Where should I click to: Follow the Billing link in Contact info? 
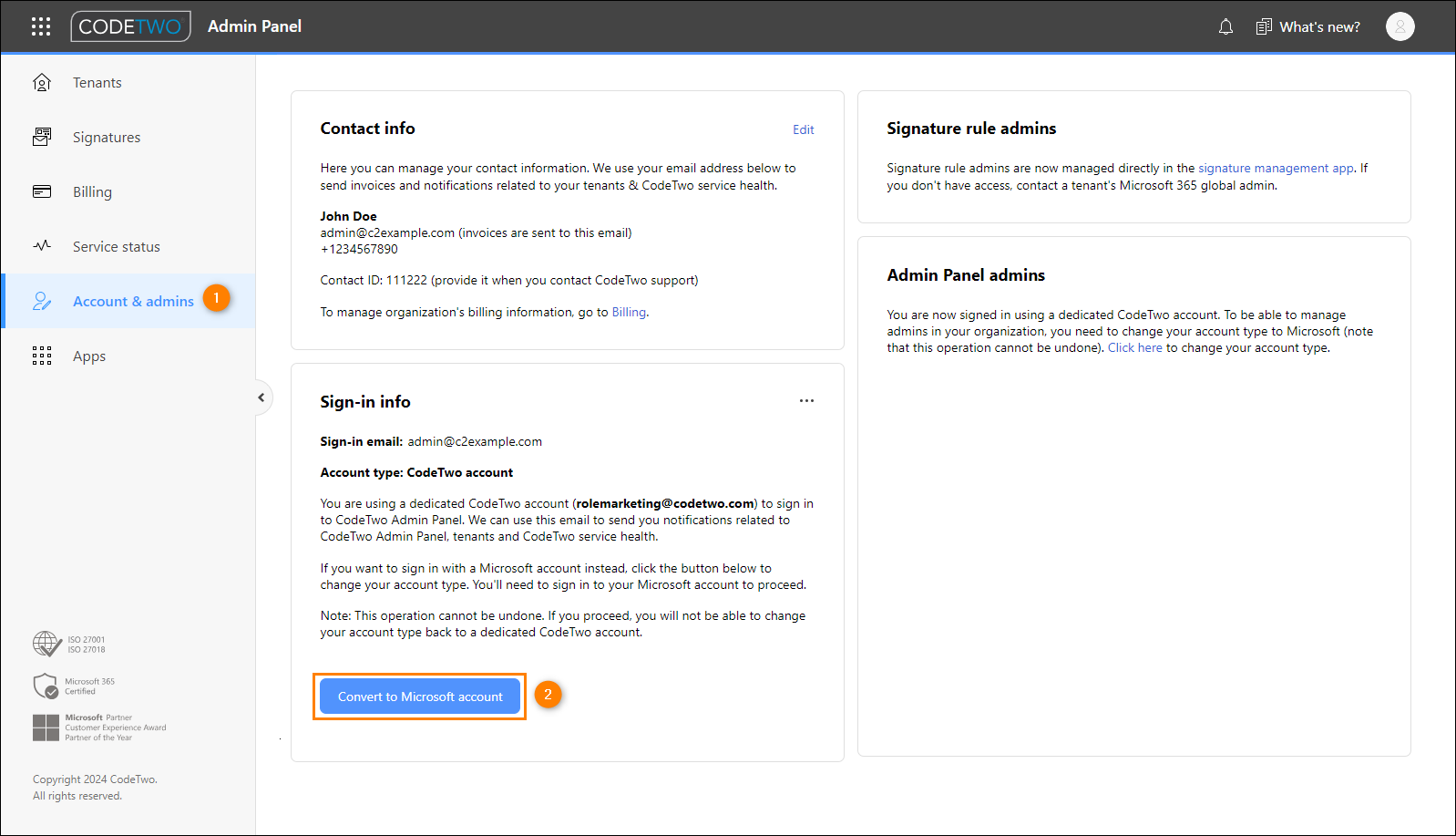[x=629, y=312]
